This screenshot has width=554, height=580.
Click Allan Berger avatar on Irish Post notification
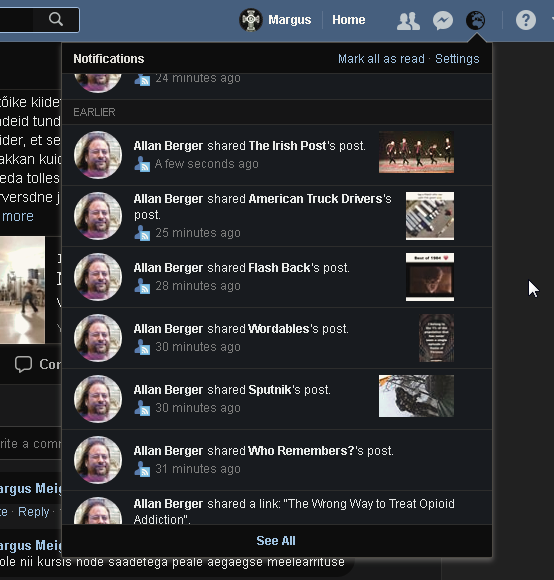[x=98, y=155]
